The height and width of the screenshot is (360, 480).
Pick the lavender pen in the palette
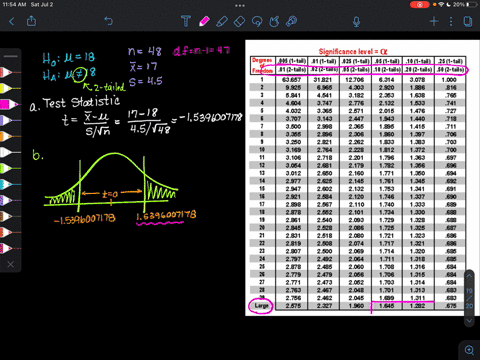pyautogui.click(x=10, y=120)
